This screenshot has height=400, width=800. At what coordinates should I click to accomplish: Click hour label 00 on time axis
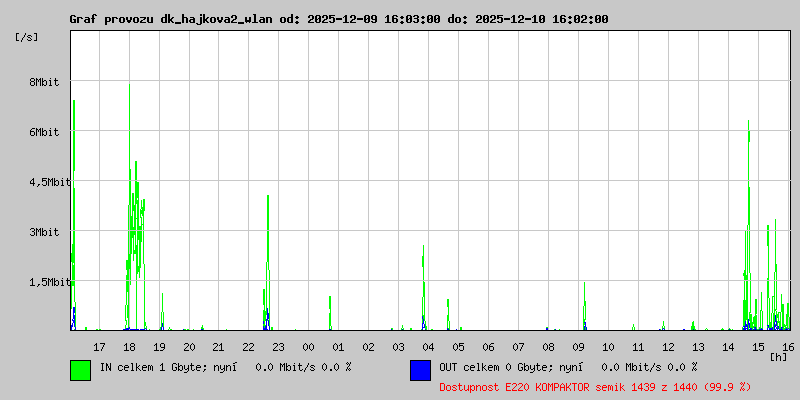[308, 347]
